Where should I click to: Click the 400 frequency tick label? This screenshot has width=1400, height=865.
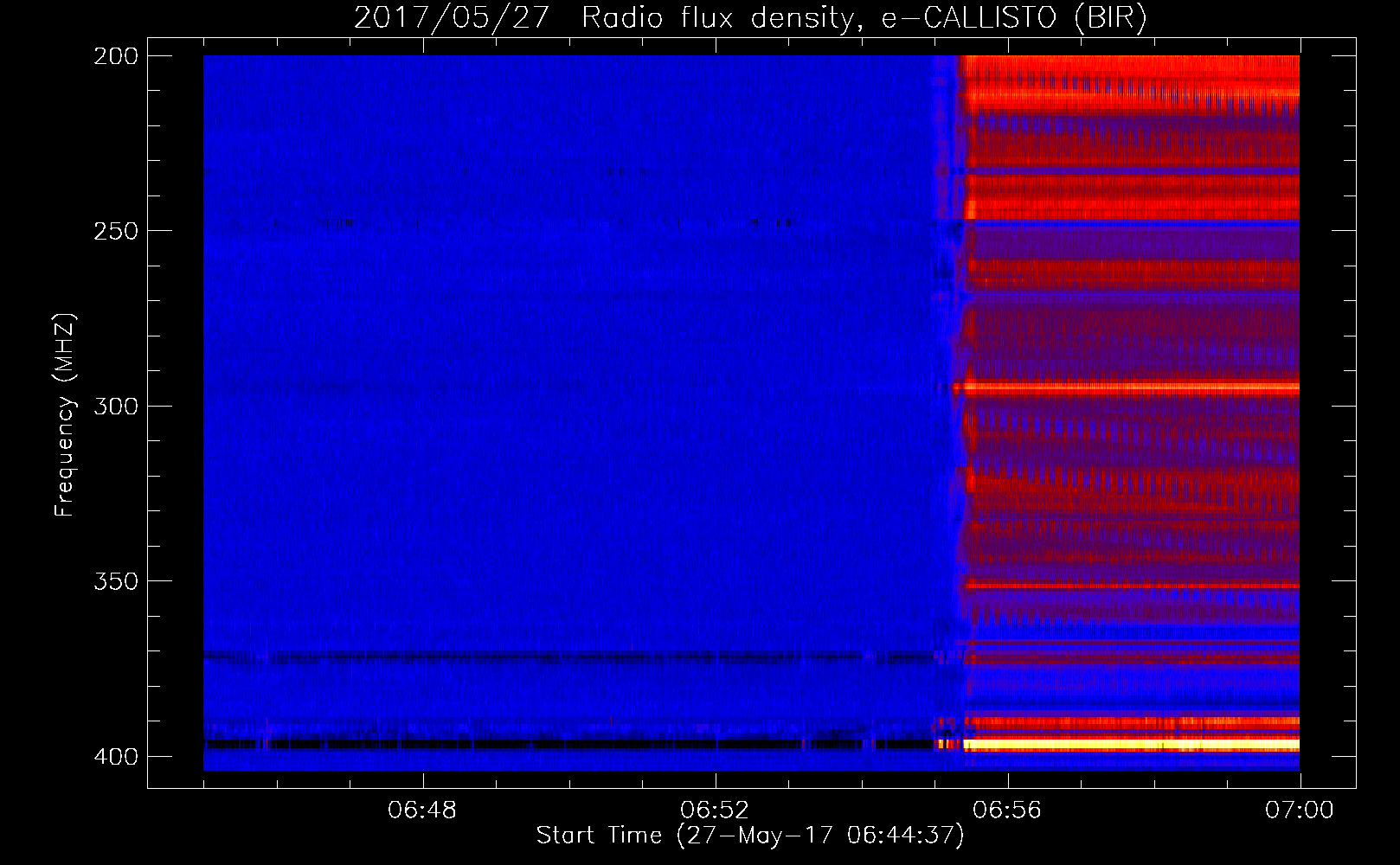click(x=116, y=757)
